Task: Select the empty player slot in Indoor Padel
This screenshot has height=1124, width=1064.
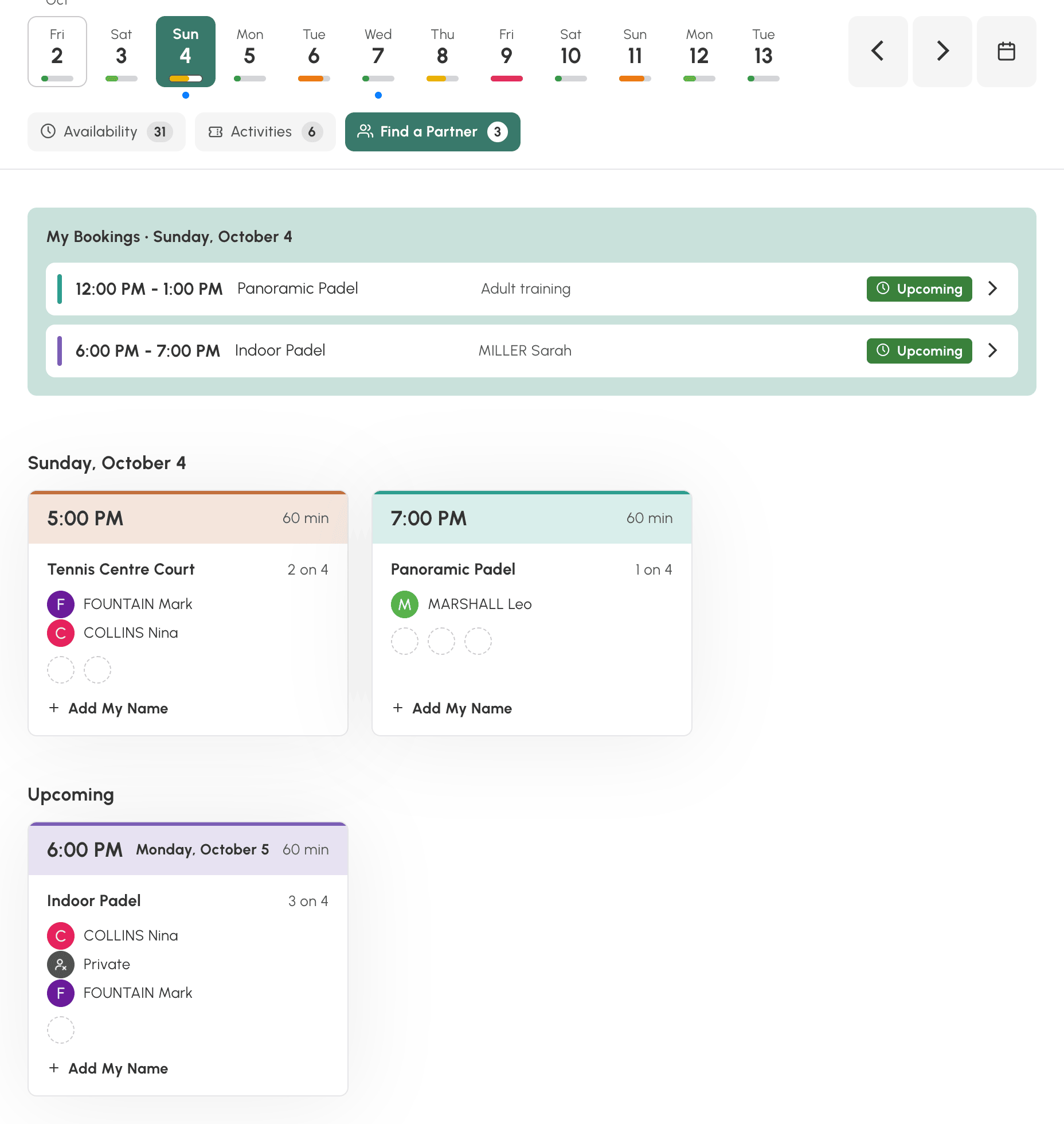Action: coord(61,1030)
